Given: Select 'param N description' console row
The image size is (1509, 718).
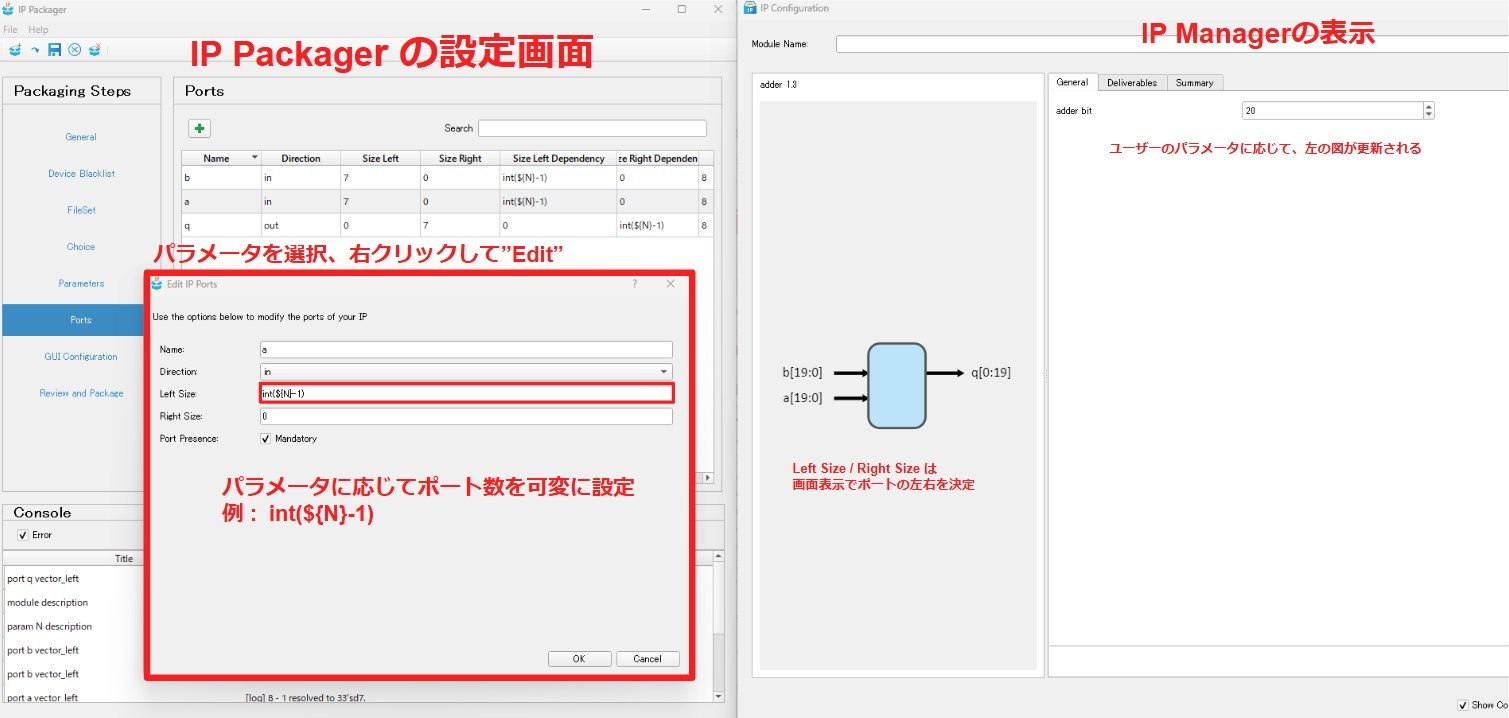Looking at the screenshot, I should [x=49, y=627].
